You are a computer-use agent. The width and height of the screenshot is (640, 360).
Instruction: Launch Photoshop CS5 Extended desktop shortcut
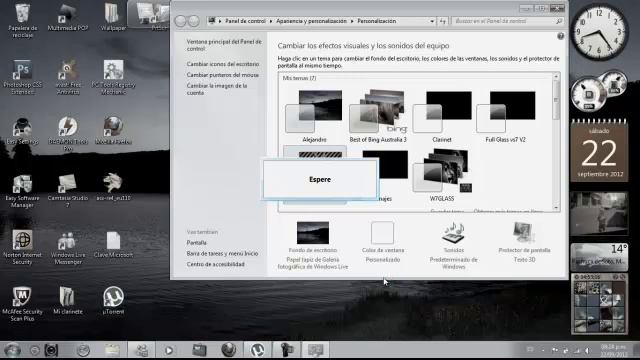point(22,77)
